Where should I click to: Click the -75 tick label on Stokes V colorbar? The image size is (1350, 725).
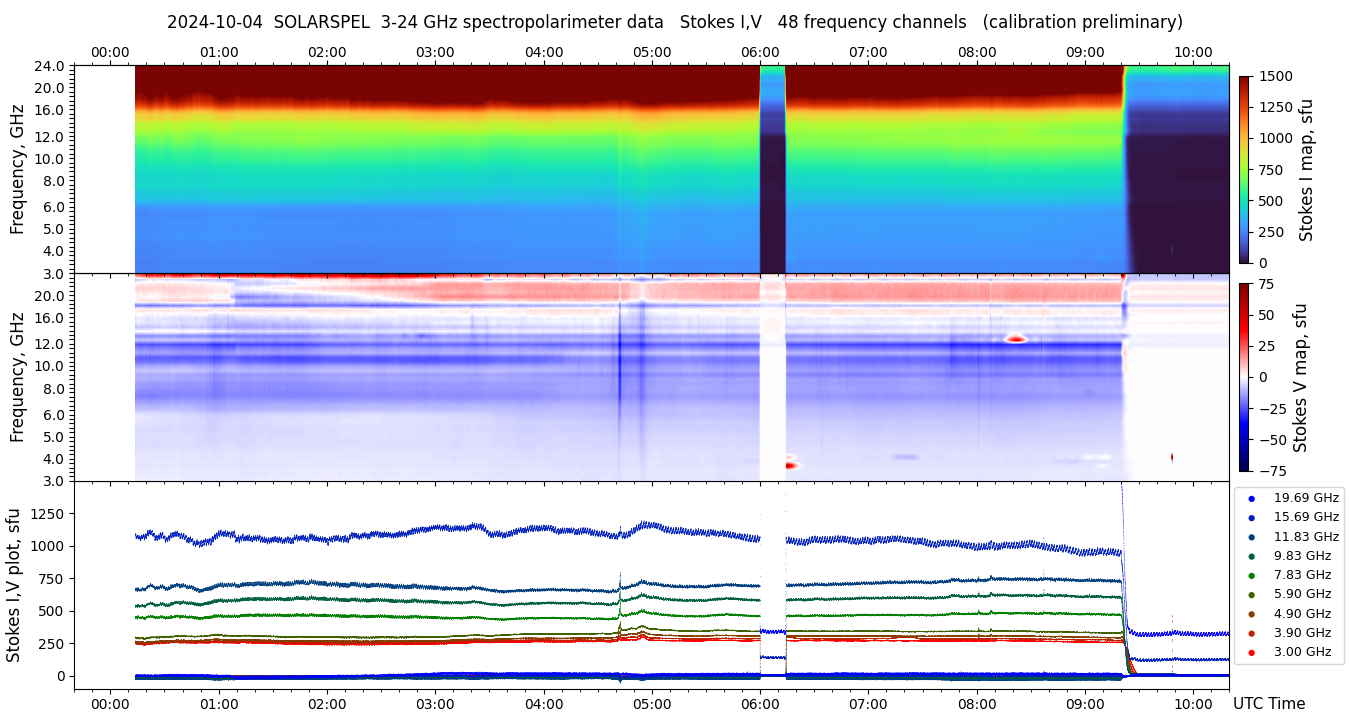[x=1271, y=470]
